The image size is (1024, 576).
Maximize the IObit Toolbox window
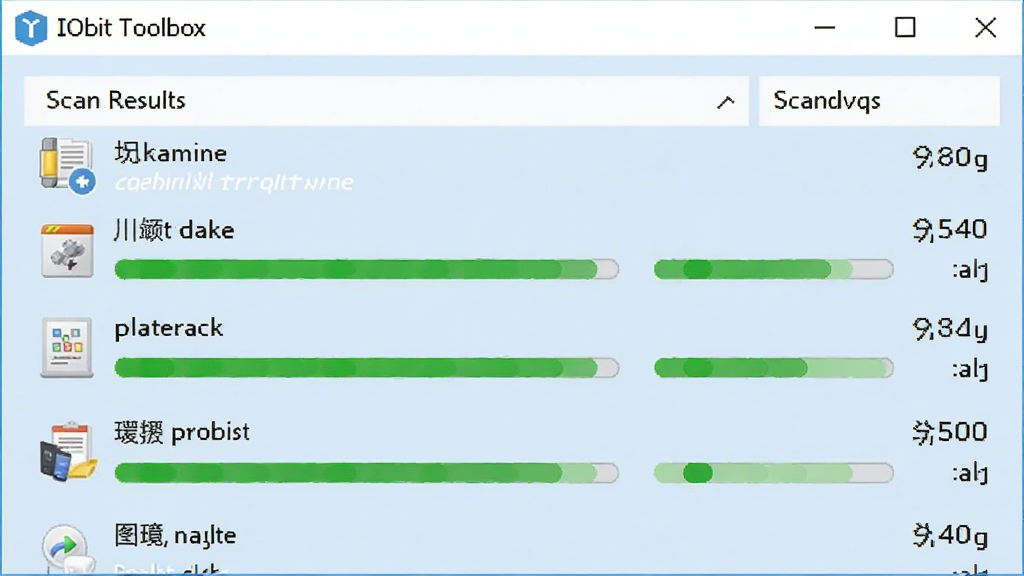pyautogui.click(x=904, y=27)
